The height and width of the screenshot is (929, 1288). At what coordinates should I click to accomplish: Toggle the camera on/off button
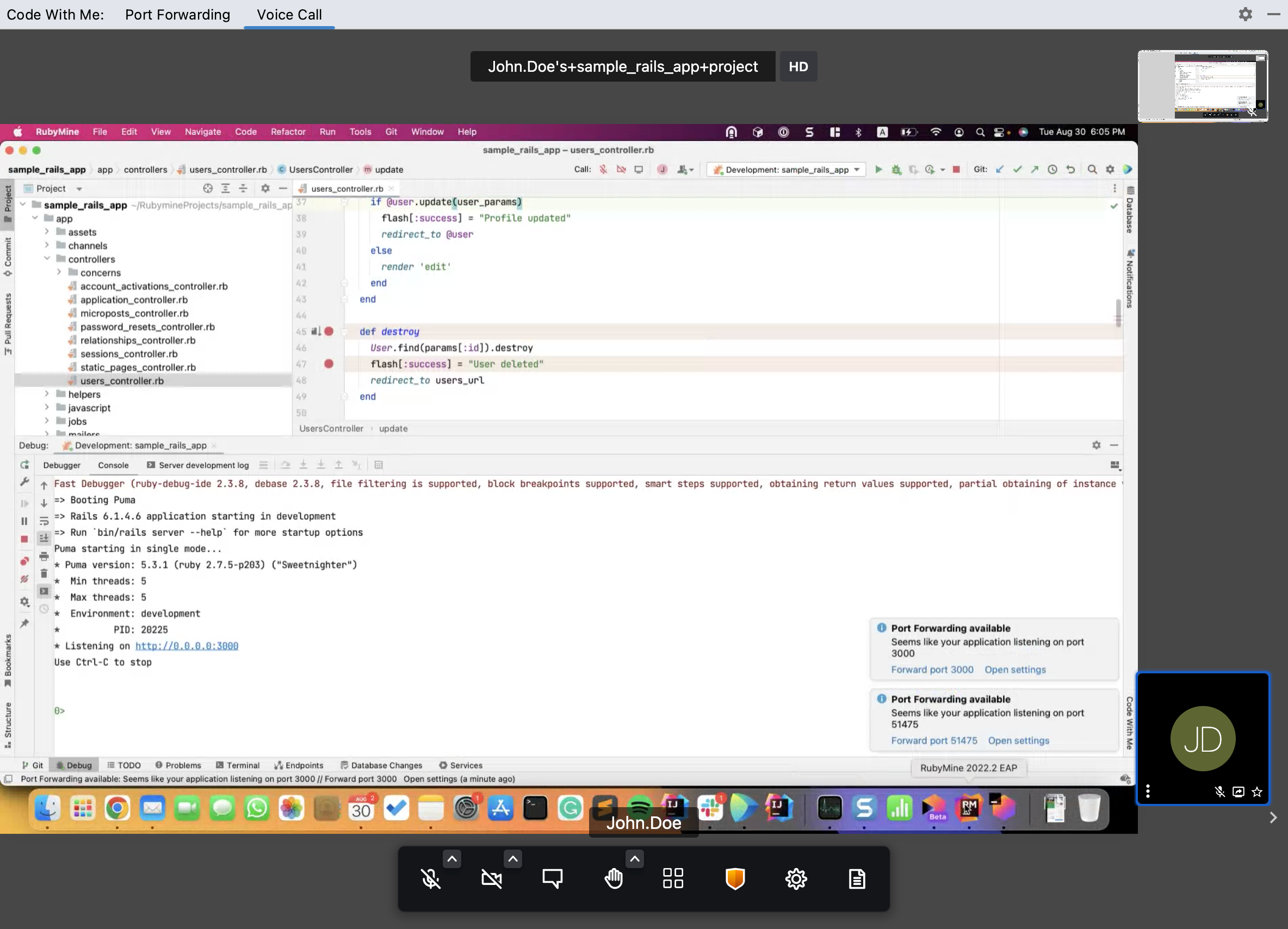pyautogui.click(x=491, y=878)
